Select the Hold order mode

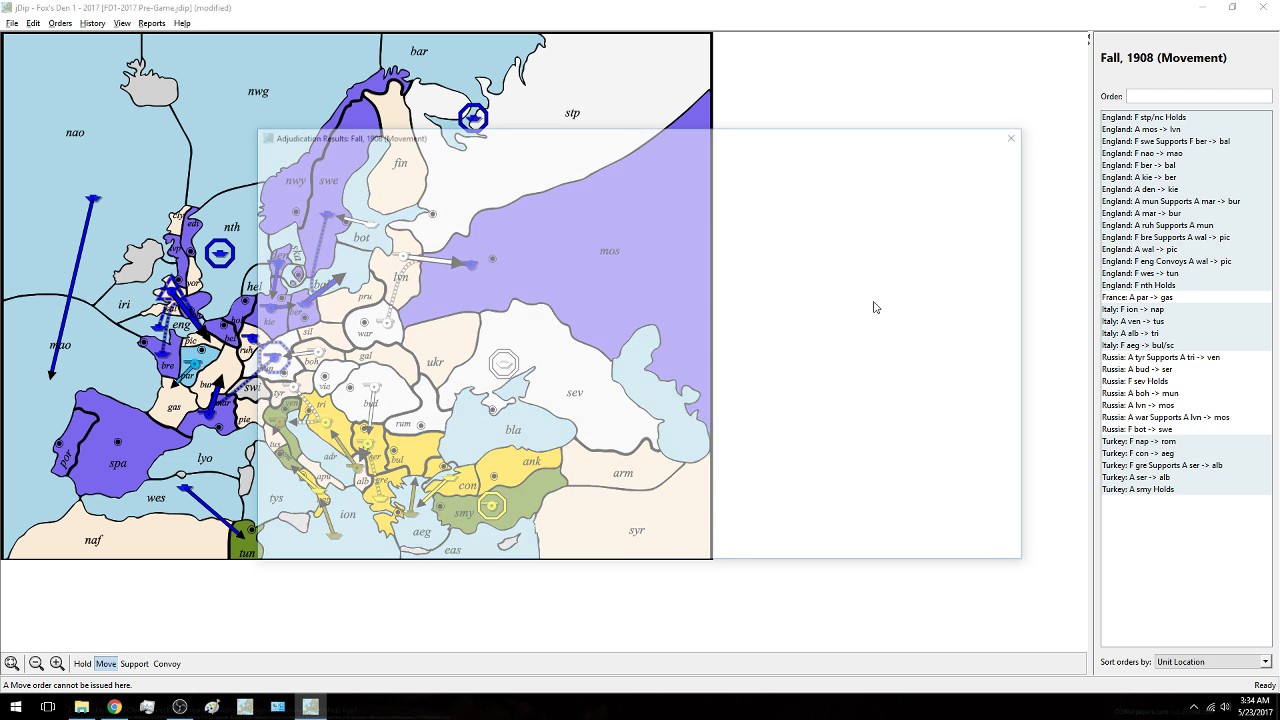(x=82, y=664)
